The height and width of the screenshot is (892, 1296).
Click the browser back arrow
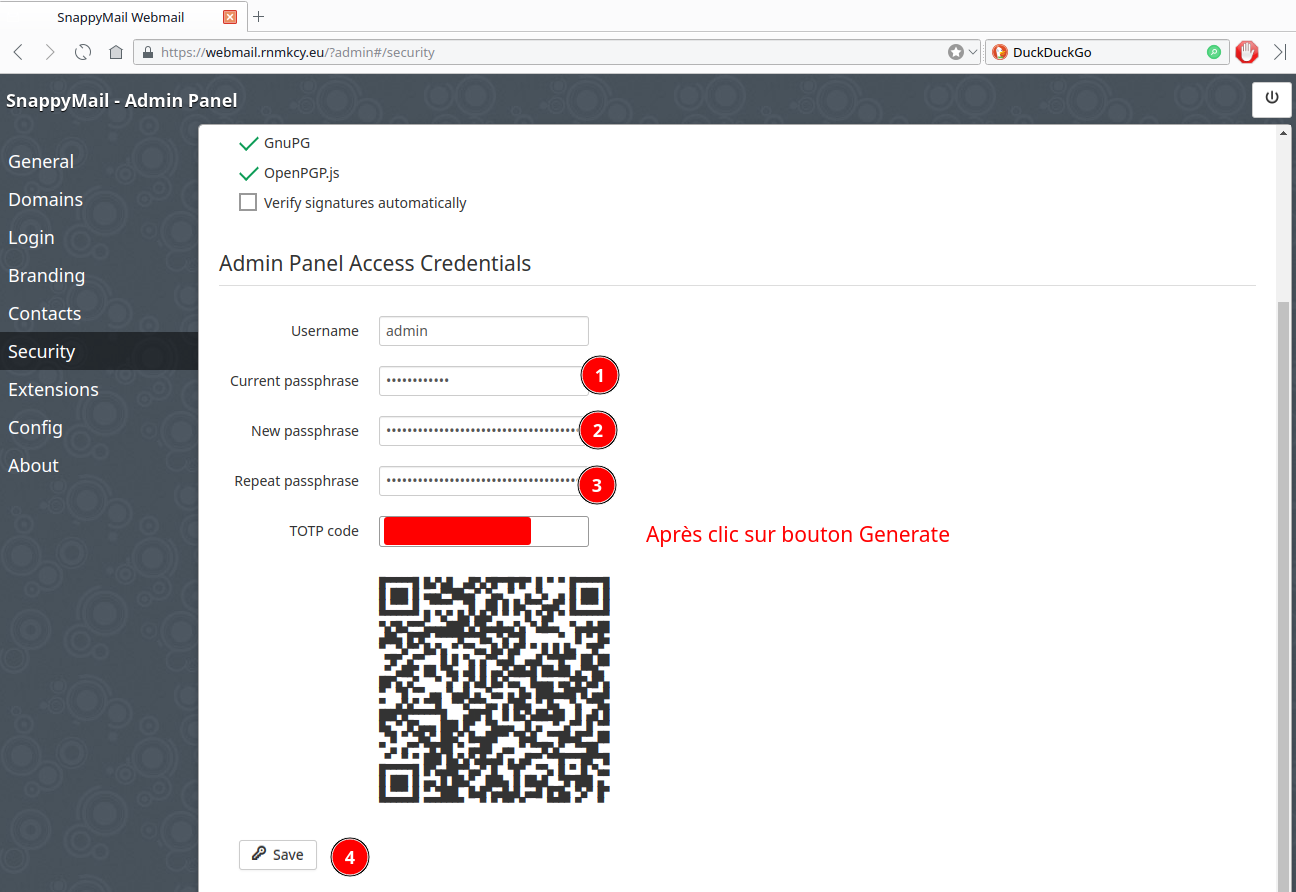(x=19, y=52)
